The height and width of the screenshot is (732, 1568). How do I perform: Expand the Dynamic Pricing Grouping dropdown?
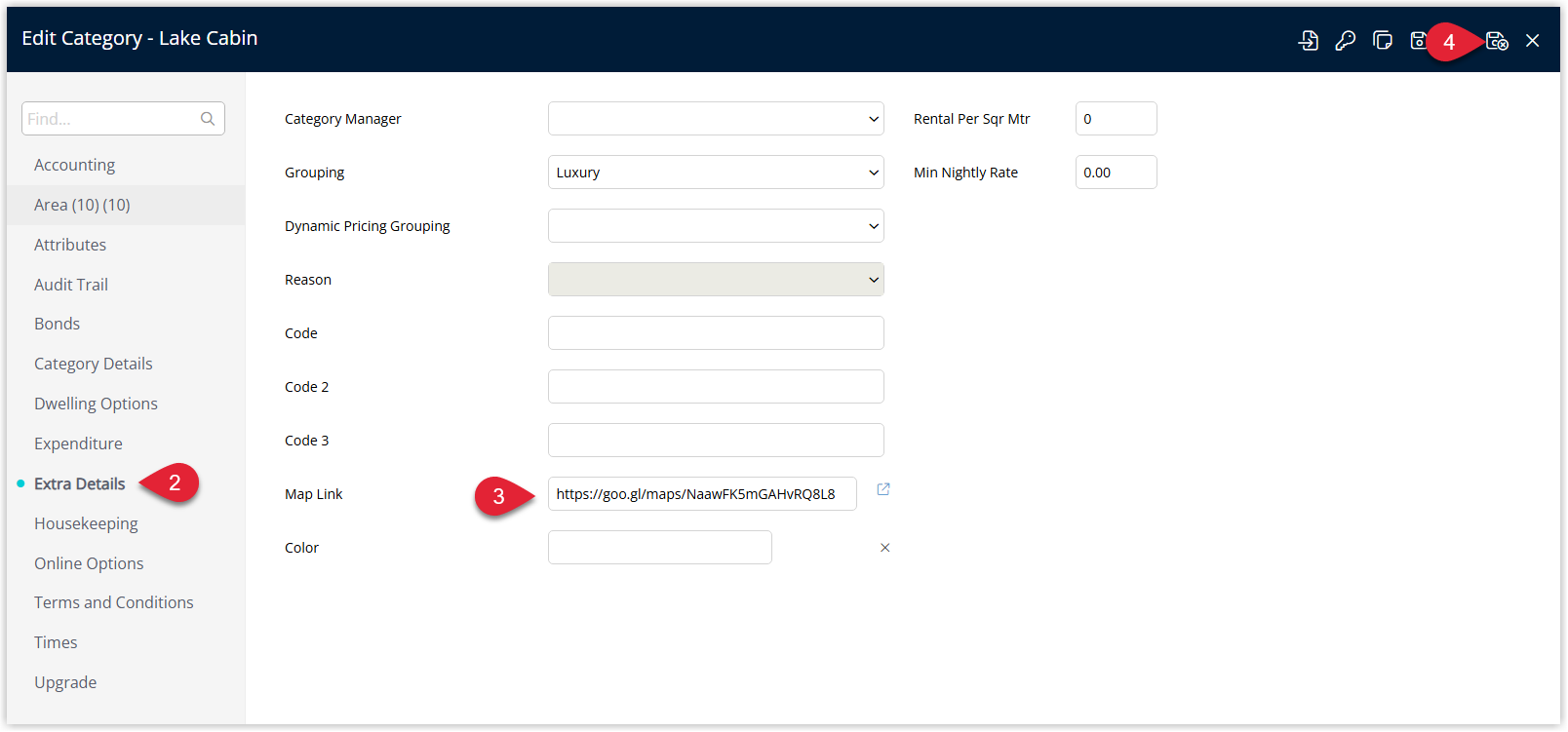[x=716, y=226]
